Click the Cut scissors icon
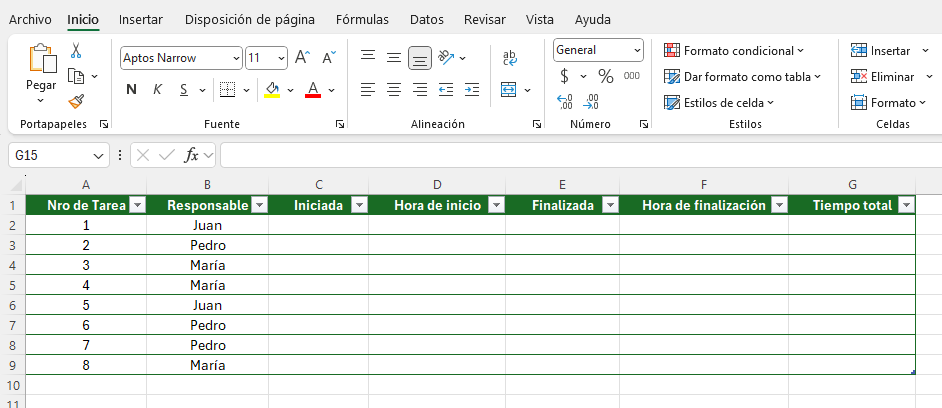Image resolution: width=942 pixels, height=408 pixels. point(76,50)
